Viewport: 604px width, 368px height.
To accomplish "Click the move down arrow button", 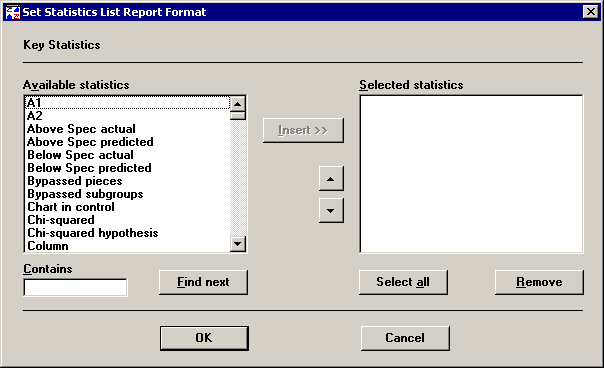I will coord(331,211).
